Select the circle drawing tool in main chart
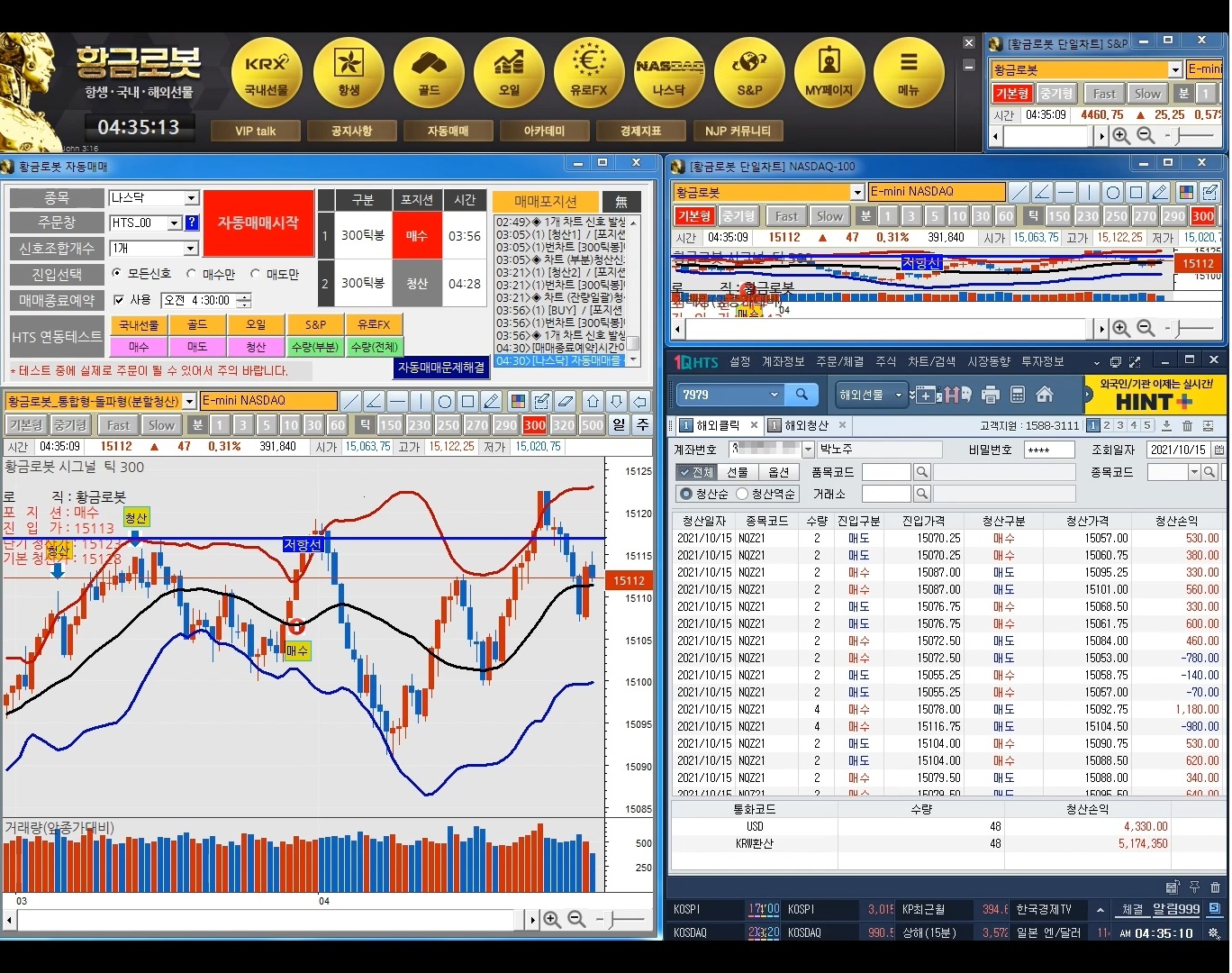The height and width of the screenshot is (973, 1232). point(444,401)
